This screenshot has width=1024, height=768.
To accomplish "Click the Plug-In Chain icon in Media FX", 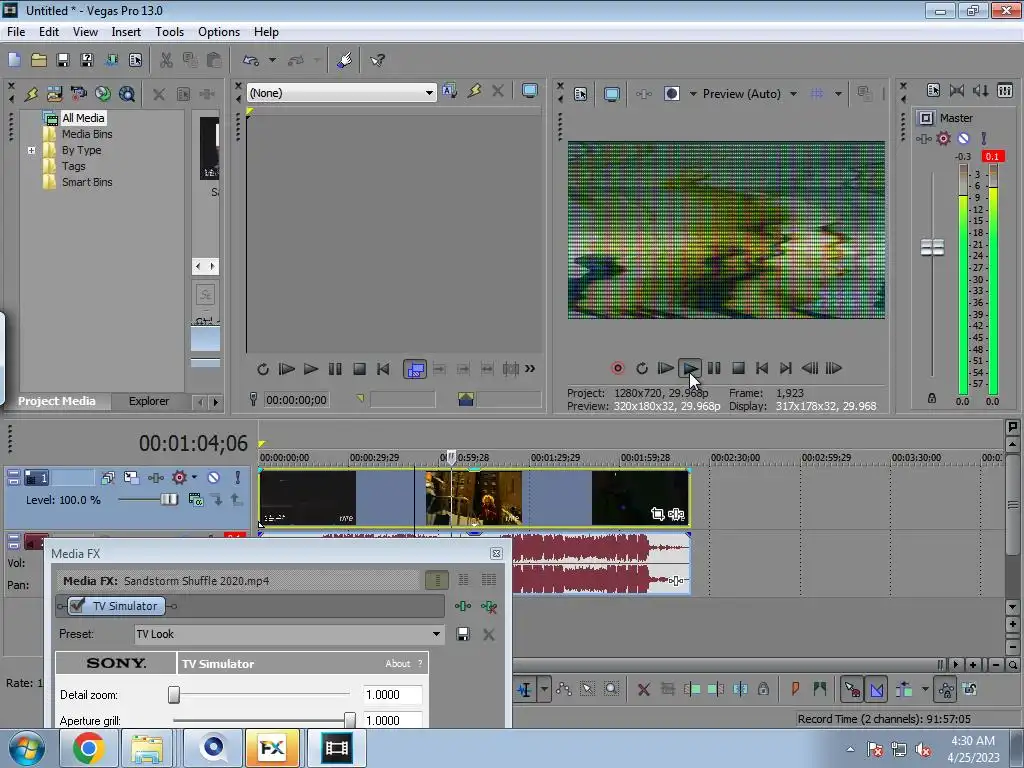I will tap(463, 606).
